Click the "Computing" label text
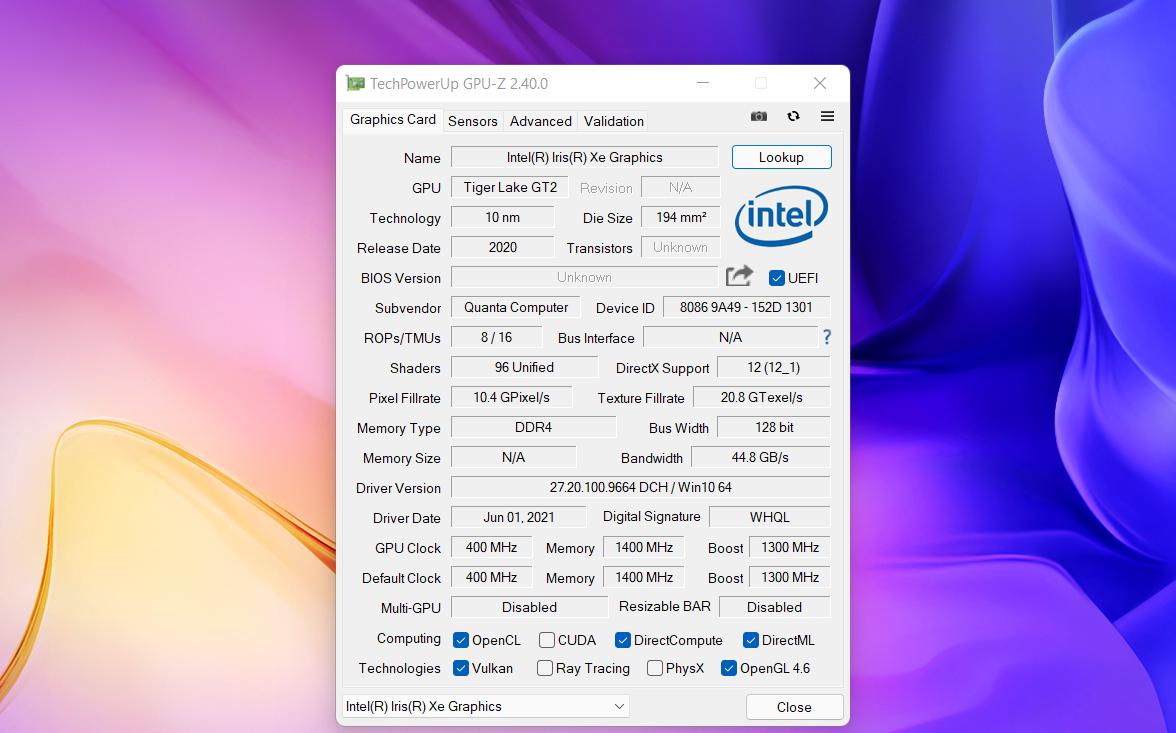This screenshot has height=733, width=1176. [x=409, y=638]
